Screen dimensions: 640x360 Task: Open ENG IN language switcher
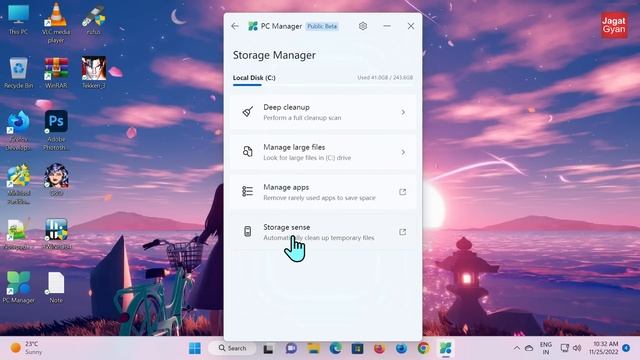(x=546, y=348)
